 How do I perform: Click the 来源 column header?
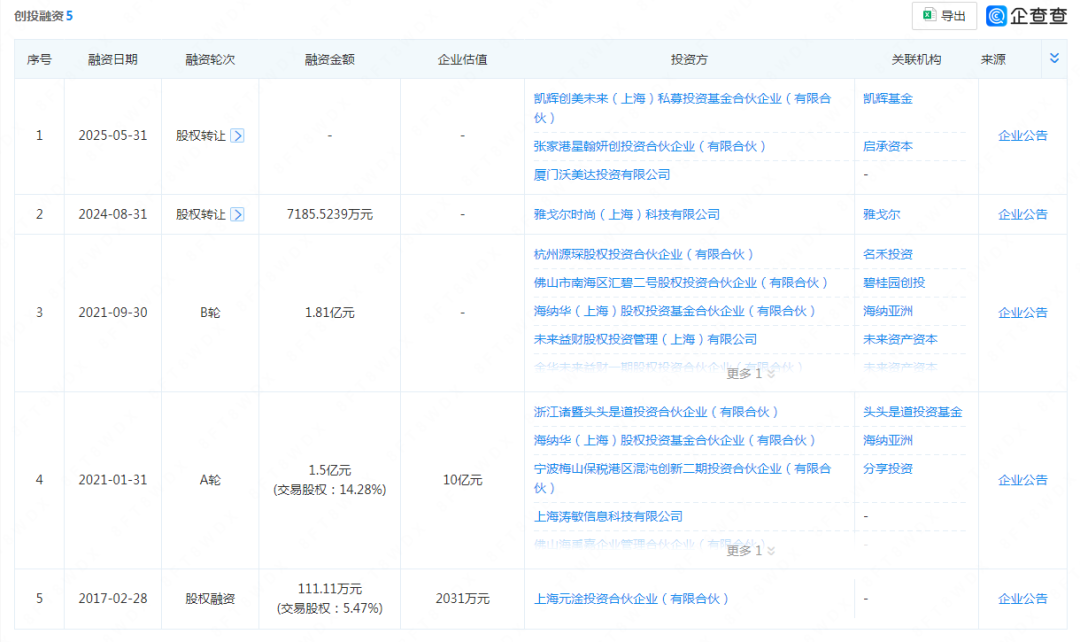[993, 59]
